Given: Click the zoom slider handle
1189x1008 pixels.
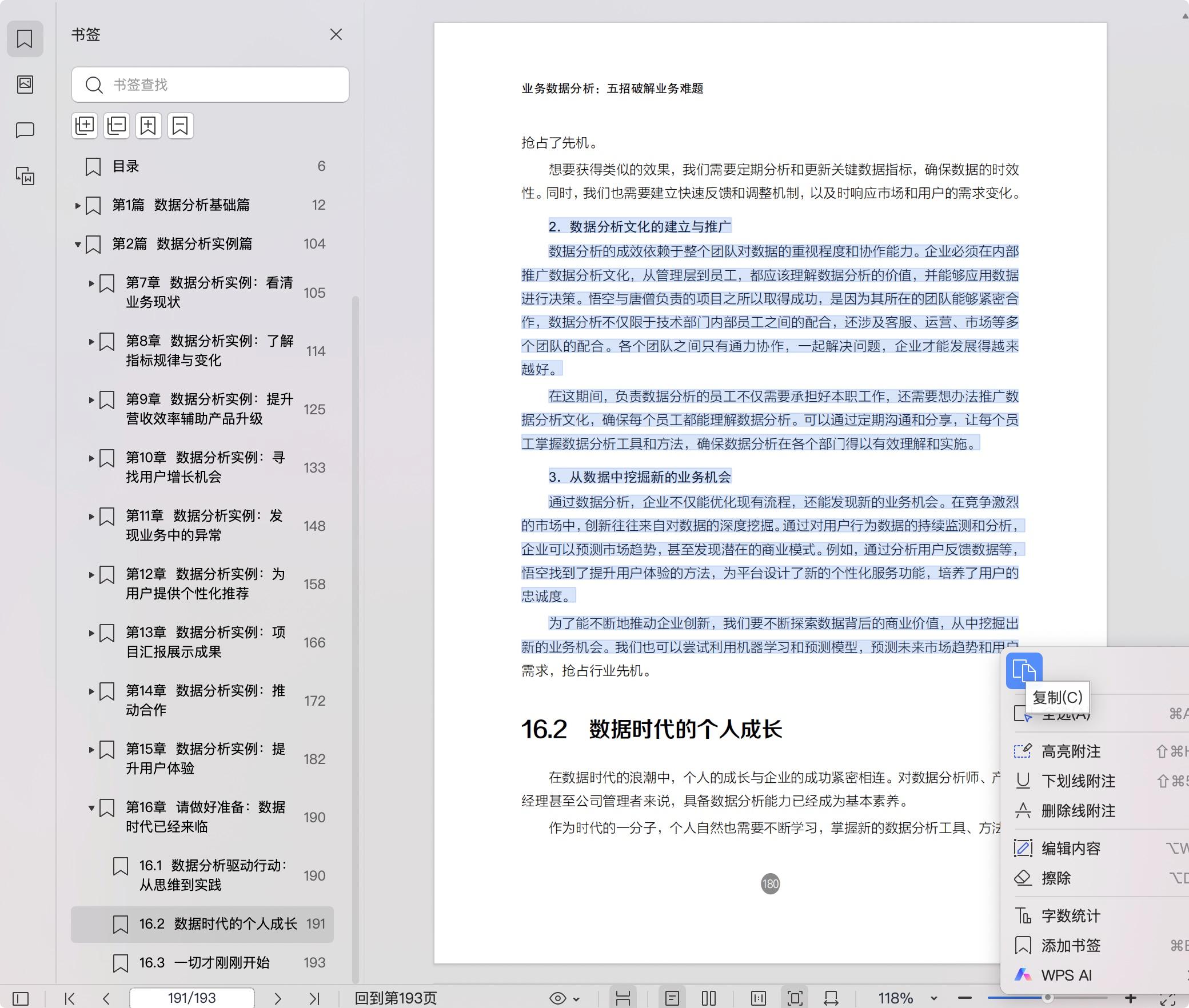Looking at the screenshot, I should tap(1047, 998).
